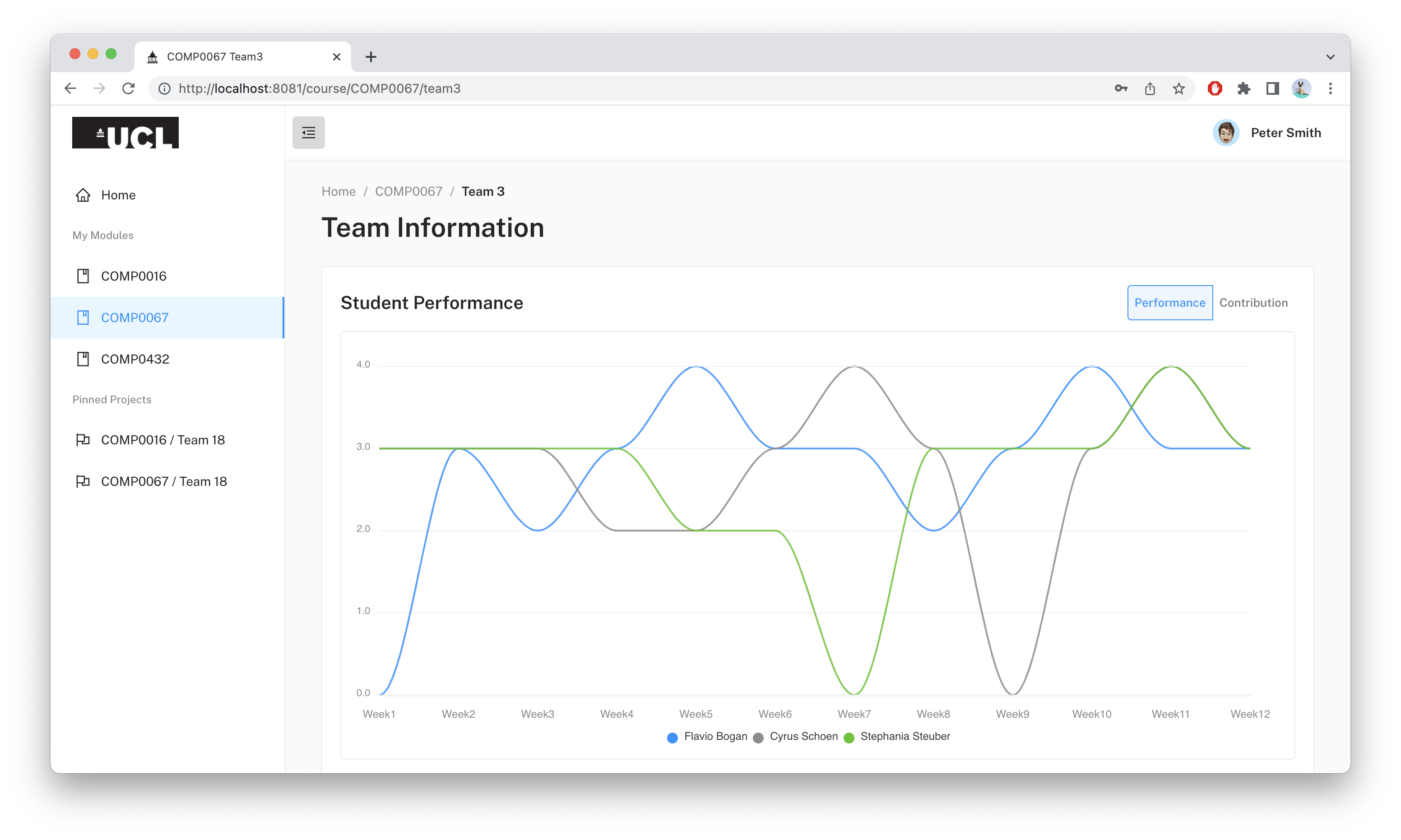The width and height of the screenshot is (1401, 840).
Task: Click the Home house icon in the sidebar
Action: (83, 195)
